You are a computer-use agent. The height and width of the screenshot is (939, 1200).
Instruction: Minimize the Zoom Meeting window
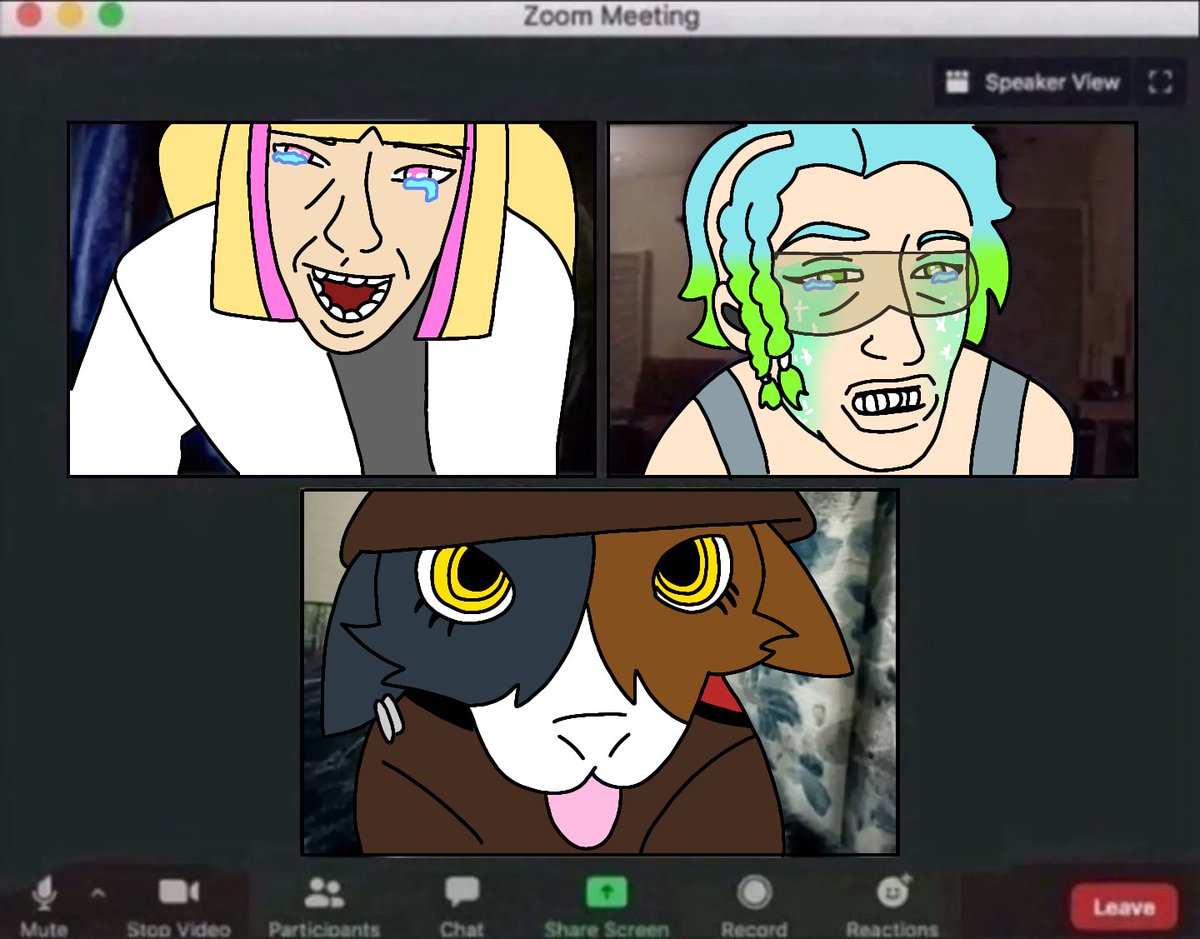tap(70, 15)
